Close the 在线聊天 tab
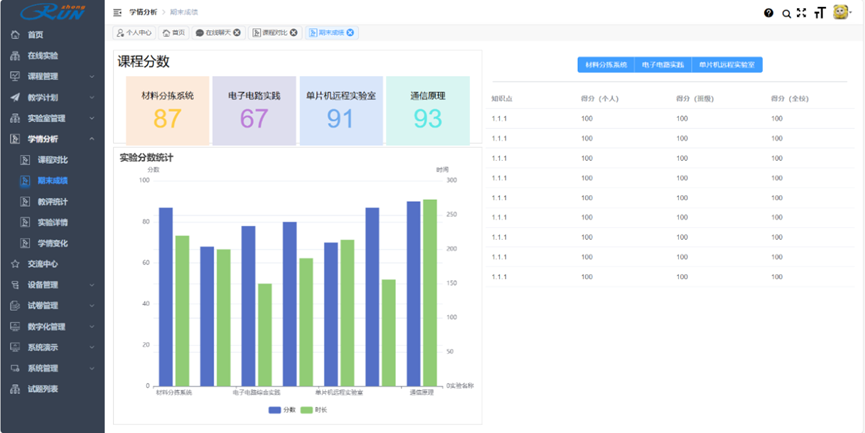The width and height of the screenshot is (865, 433). (237, 33)
